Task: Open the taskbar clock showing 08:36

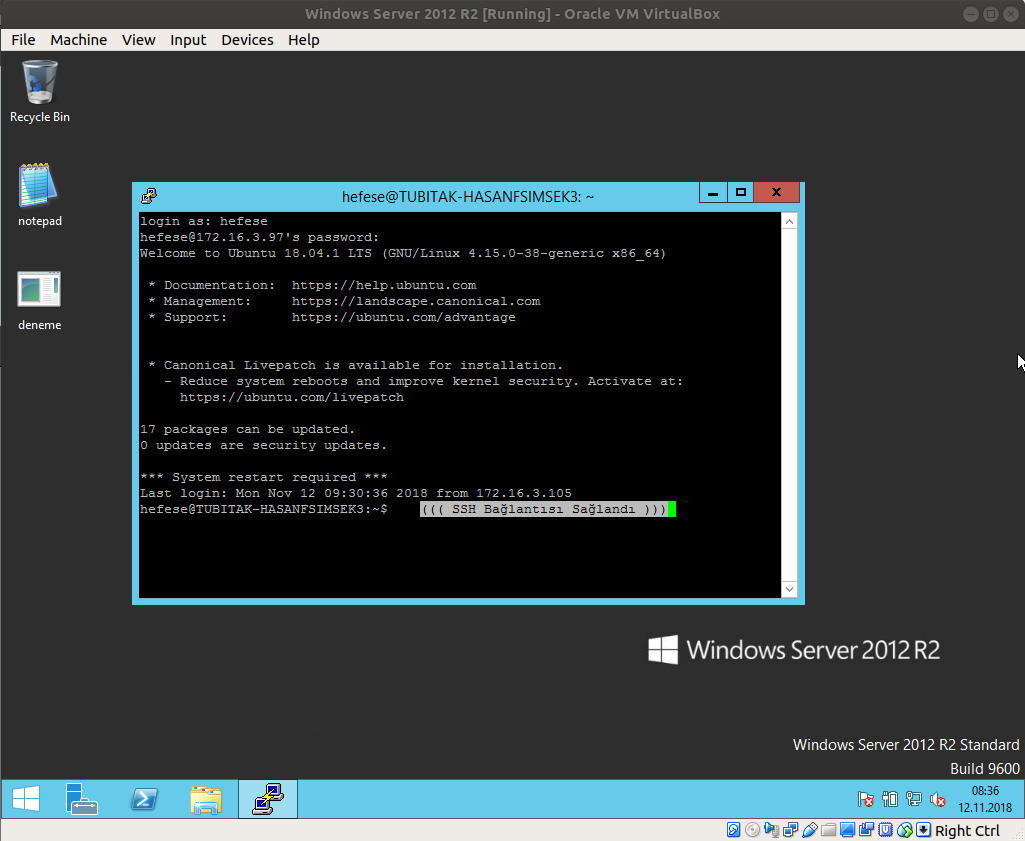Action: coord(984,799)
